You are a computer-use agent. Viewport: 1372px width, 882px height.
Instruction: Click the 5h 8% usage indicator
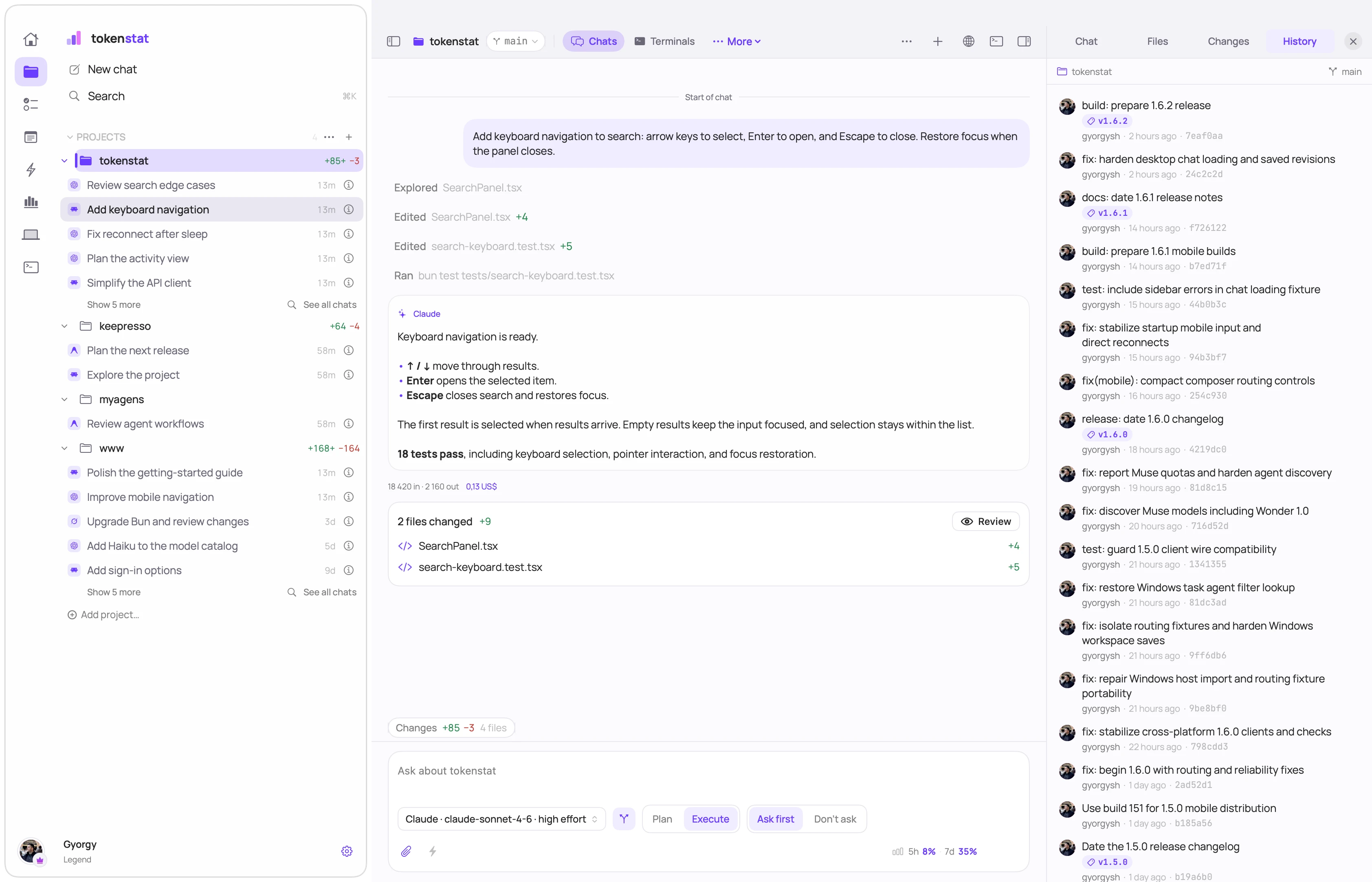(x=922, y=851)
